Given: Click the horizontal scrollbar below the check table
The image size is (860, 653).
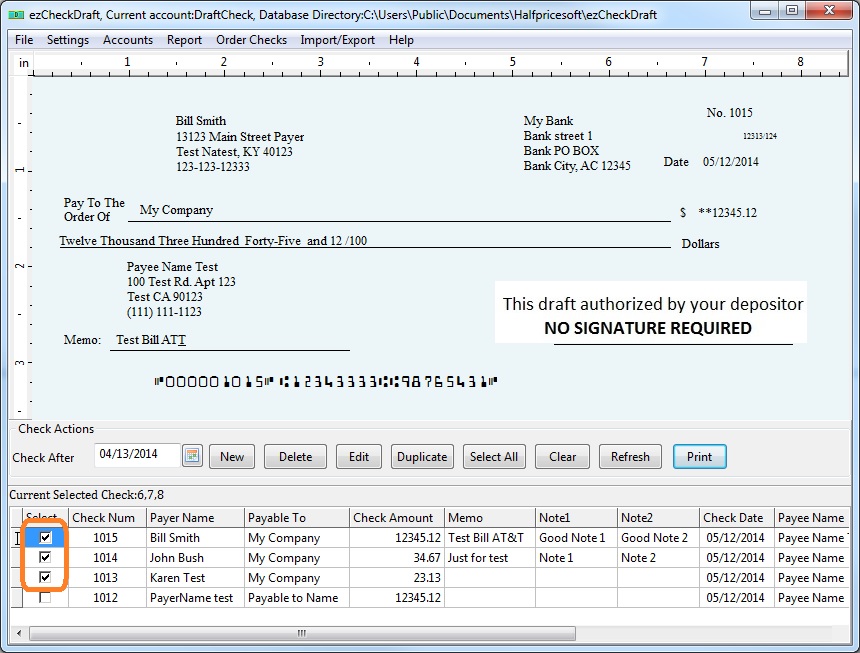Looking at the screenshot, I should [x=300, y=634].
